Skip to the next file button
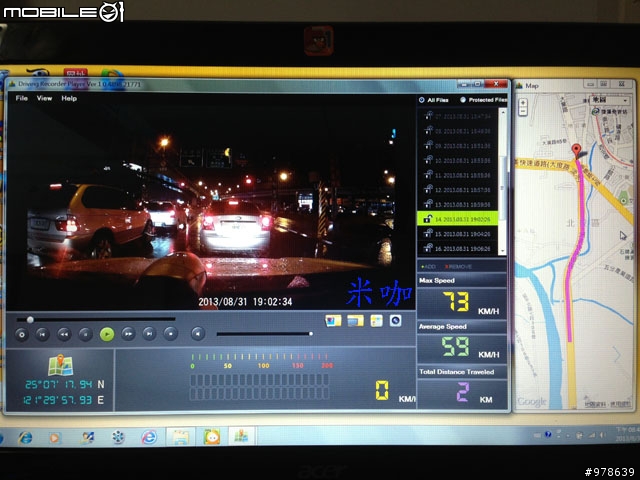Screen dimensions: 640x480 pyautogui.click(x=149, y=334)
